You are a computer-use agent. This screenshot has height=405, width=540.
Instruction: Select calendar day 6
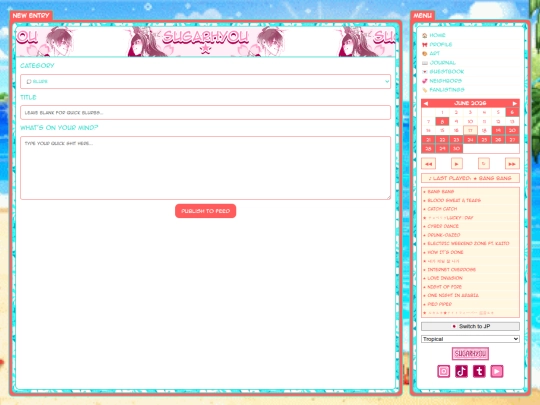click(x=512, y=112)
